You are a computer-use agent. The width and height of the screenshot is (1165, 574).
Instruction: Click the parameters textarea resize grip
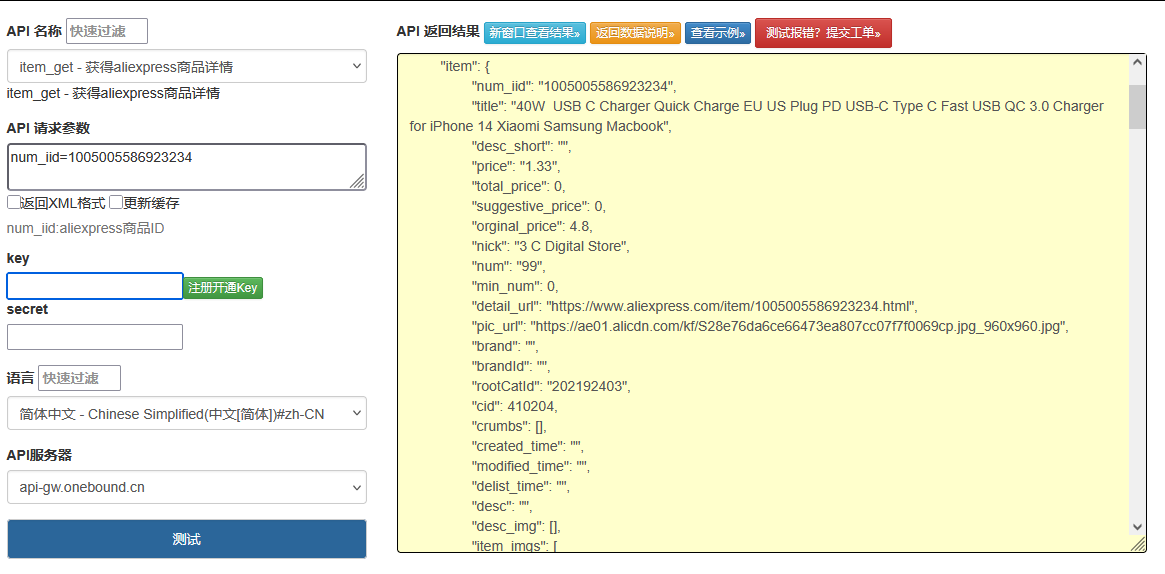click(x=357, y=181)
